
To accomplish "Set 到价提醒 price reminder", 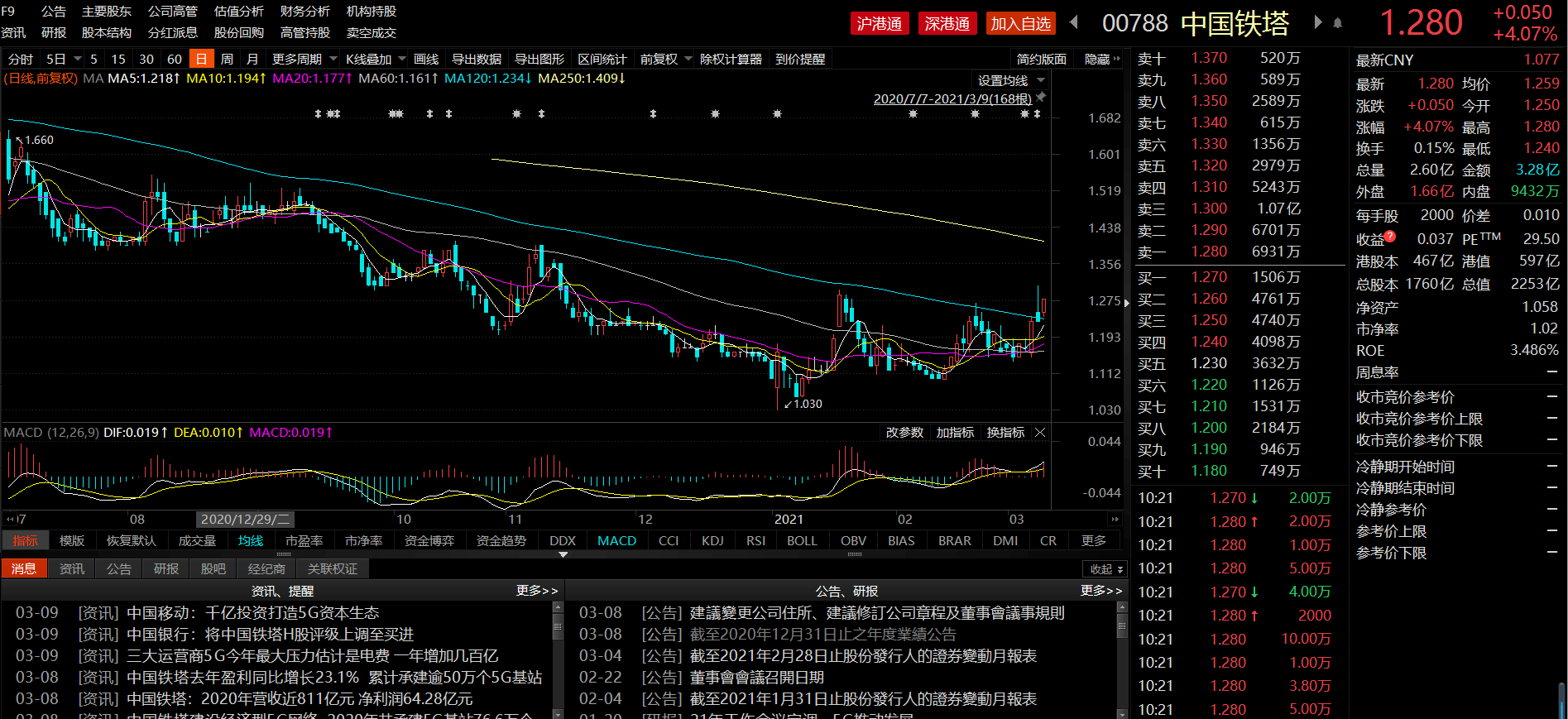I will tap(800, 59).
